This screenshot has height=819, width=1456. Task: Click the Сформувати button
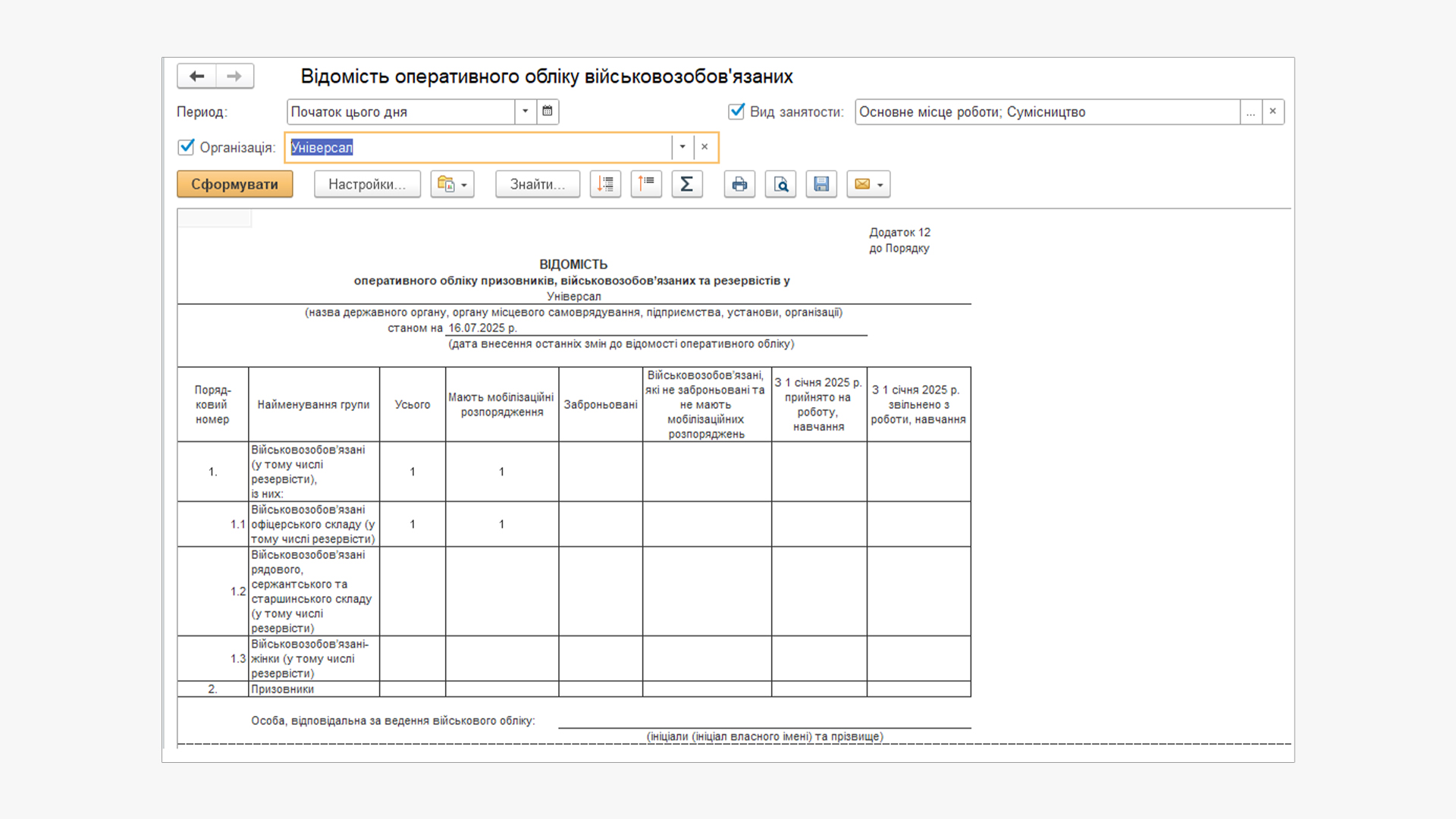click(x=234, y=184)
